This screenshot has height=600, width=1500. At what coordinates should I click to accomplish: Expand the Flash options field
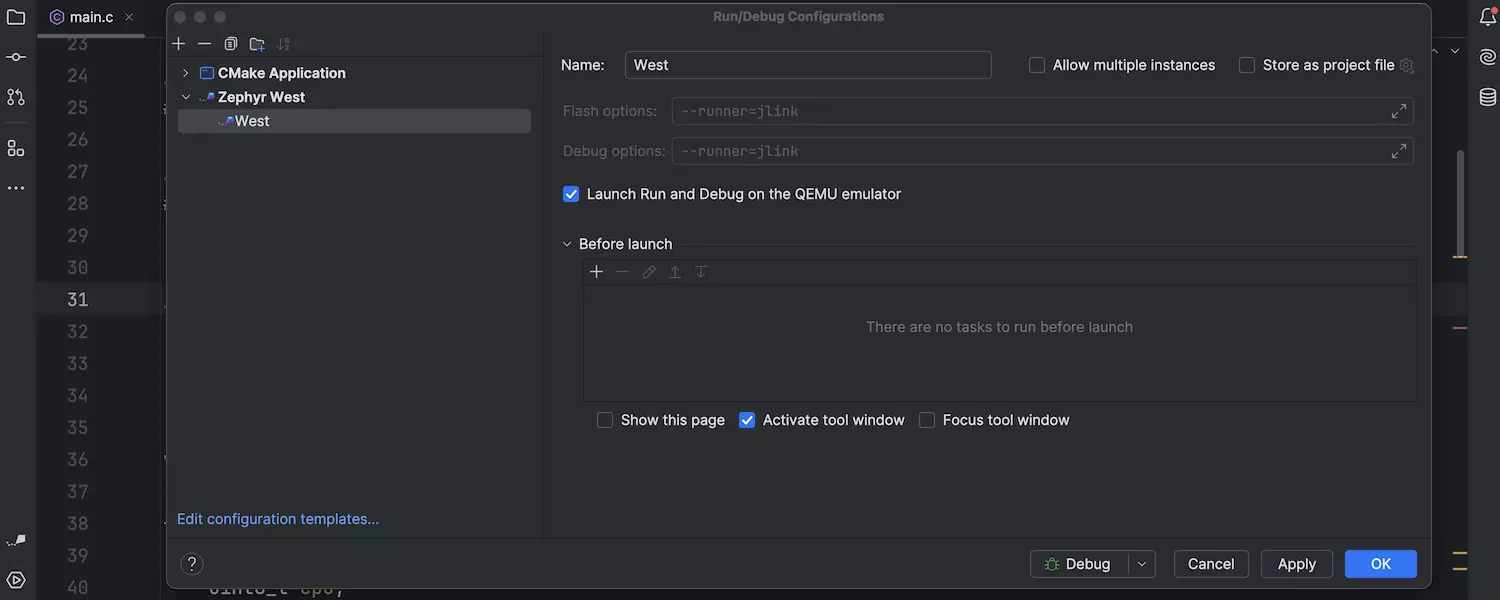click(1398, 112)
